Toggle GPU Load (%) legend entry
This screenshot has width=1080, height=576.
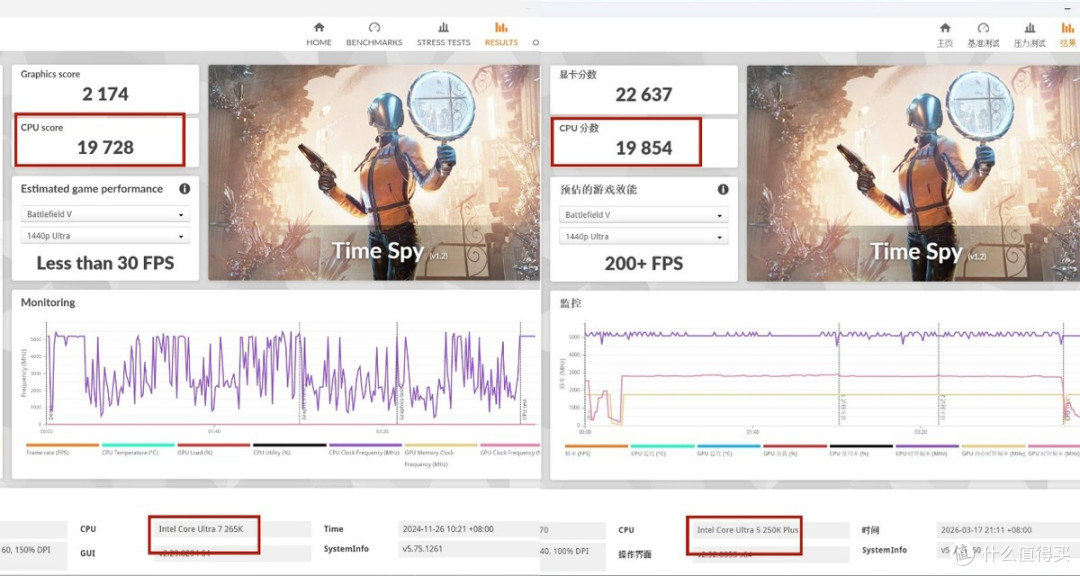pos(214,449)
